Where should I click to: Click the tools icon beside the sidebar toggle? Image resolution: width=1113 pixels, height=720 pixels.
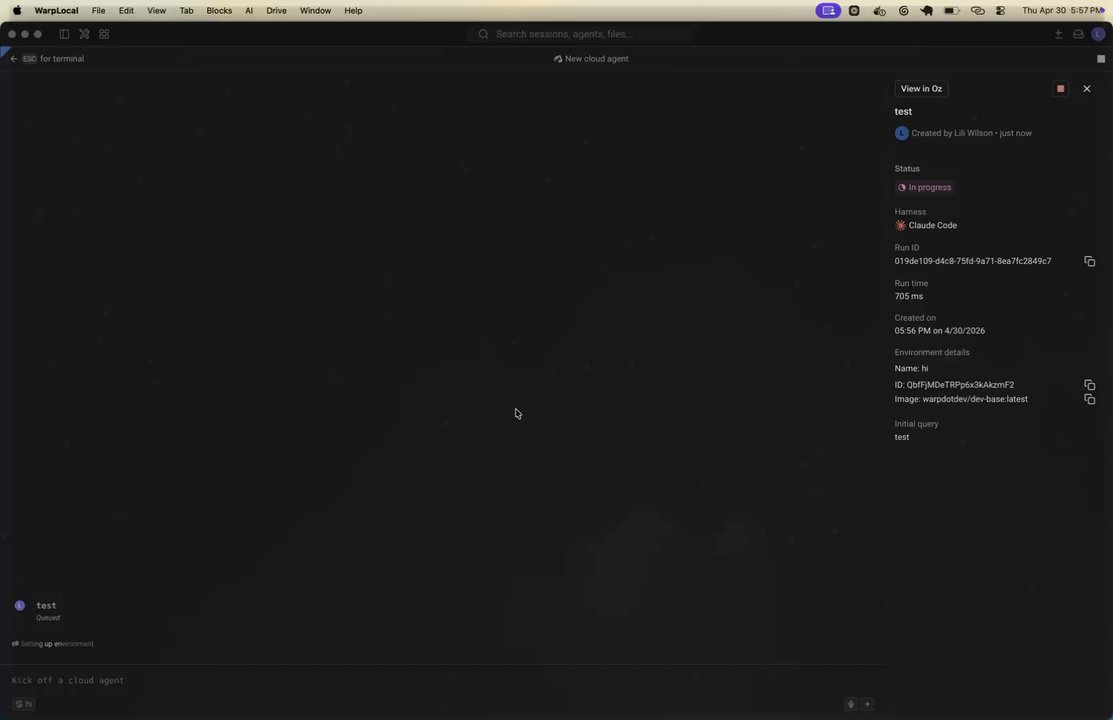84,34
